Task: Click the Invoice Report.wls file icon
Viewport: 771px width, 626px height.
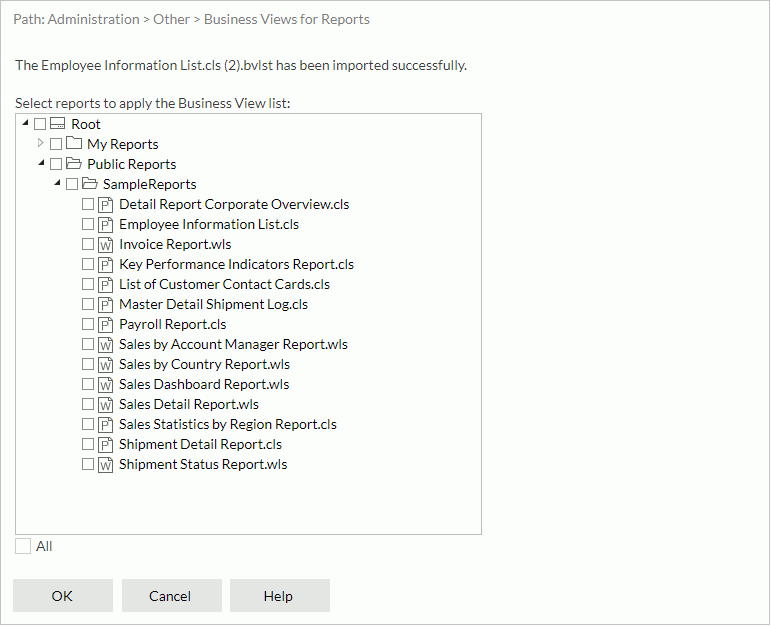Action: tap(105, 244)
